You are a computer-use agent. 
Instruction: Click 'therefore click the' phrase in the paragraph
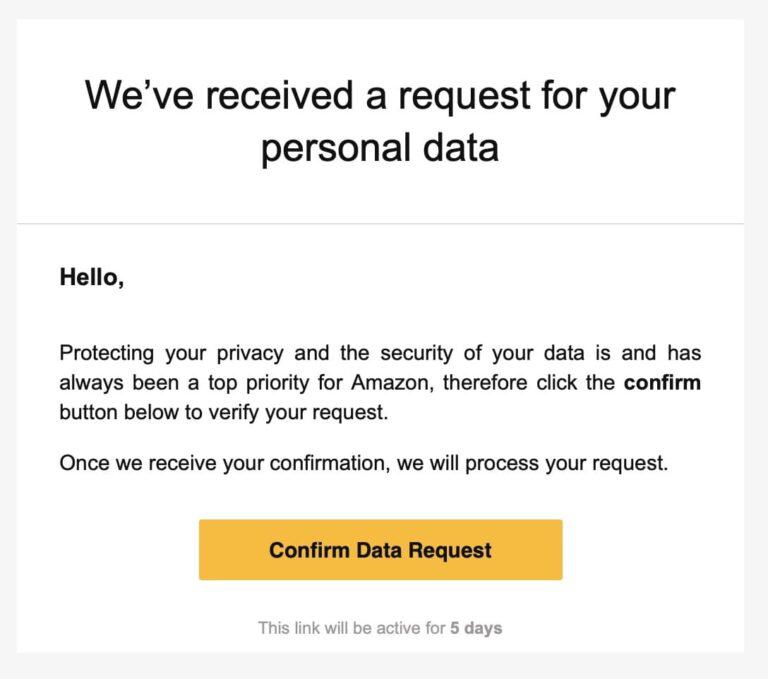(x=529, y=383)
